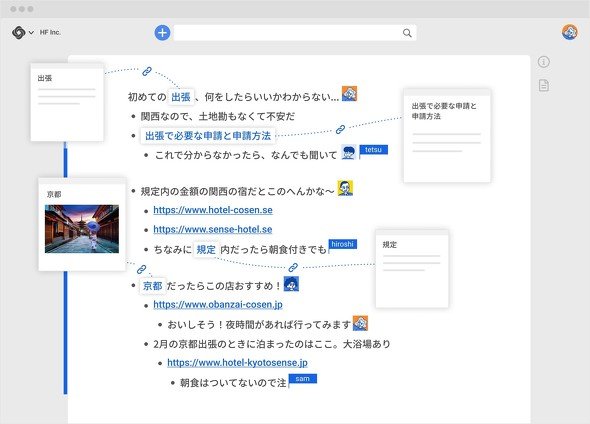Click avatar after この店おすすめ！
The image size is (590, 424).
291,284
